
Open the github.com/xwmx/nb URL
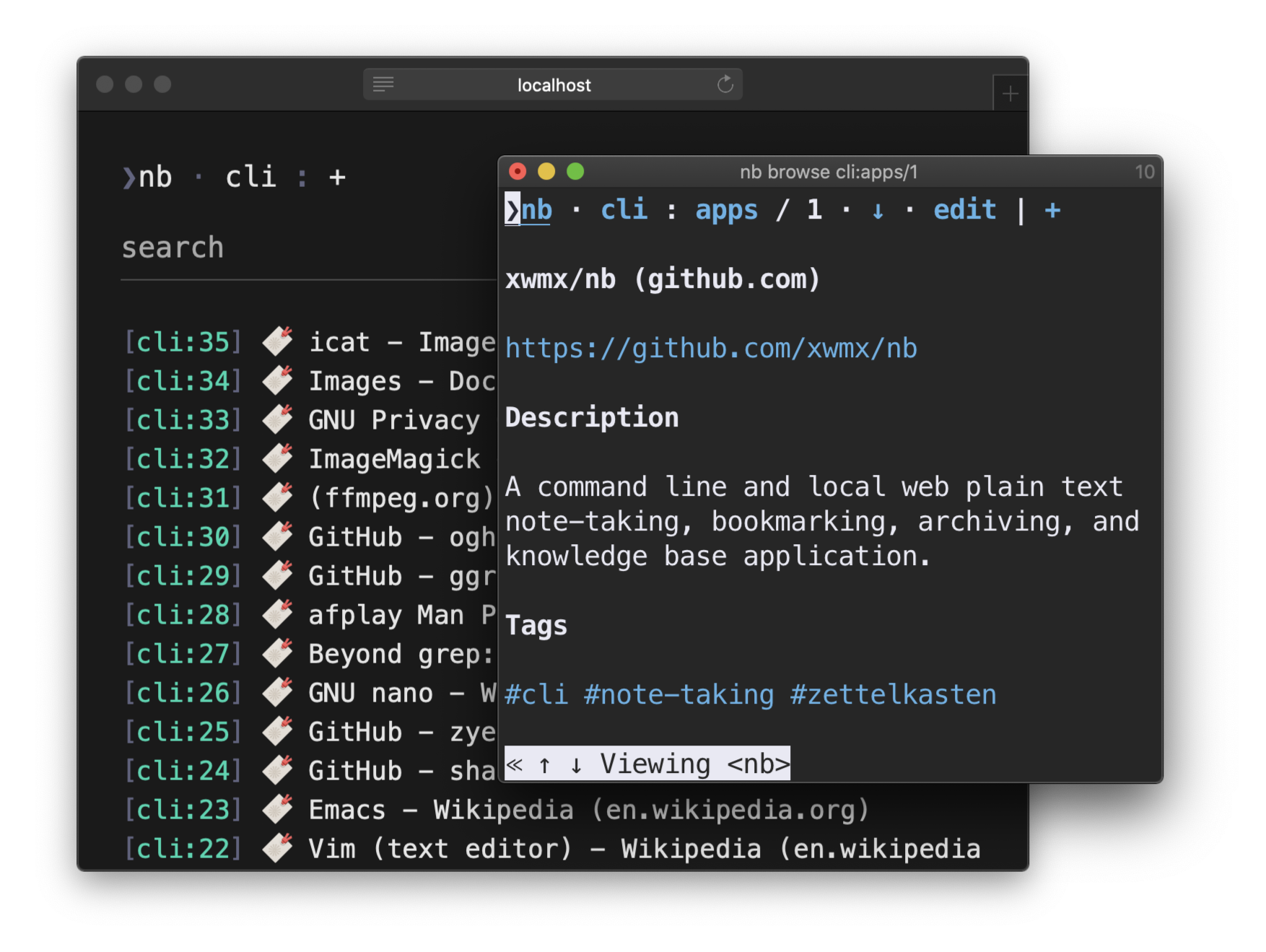pyautogui.click(x=711, y=349)
